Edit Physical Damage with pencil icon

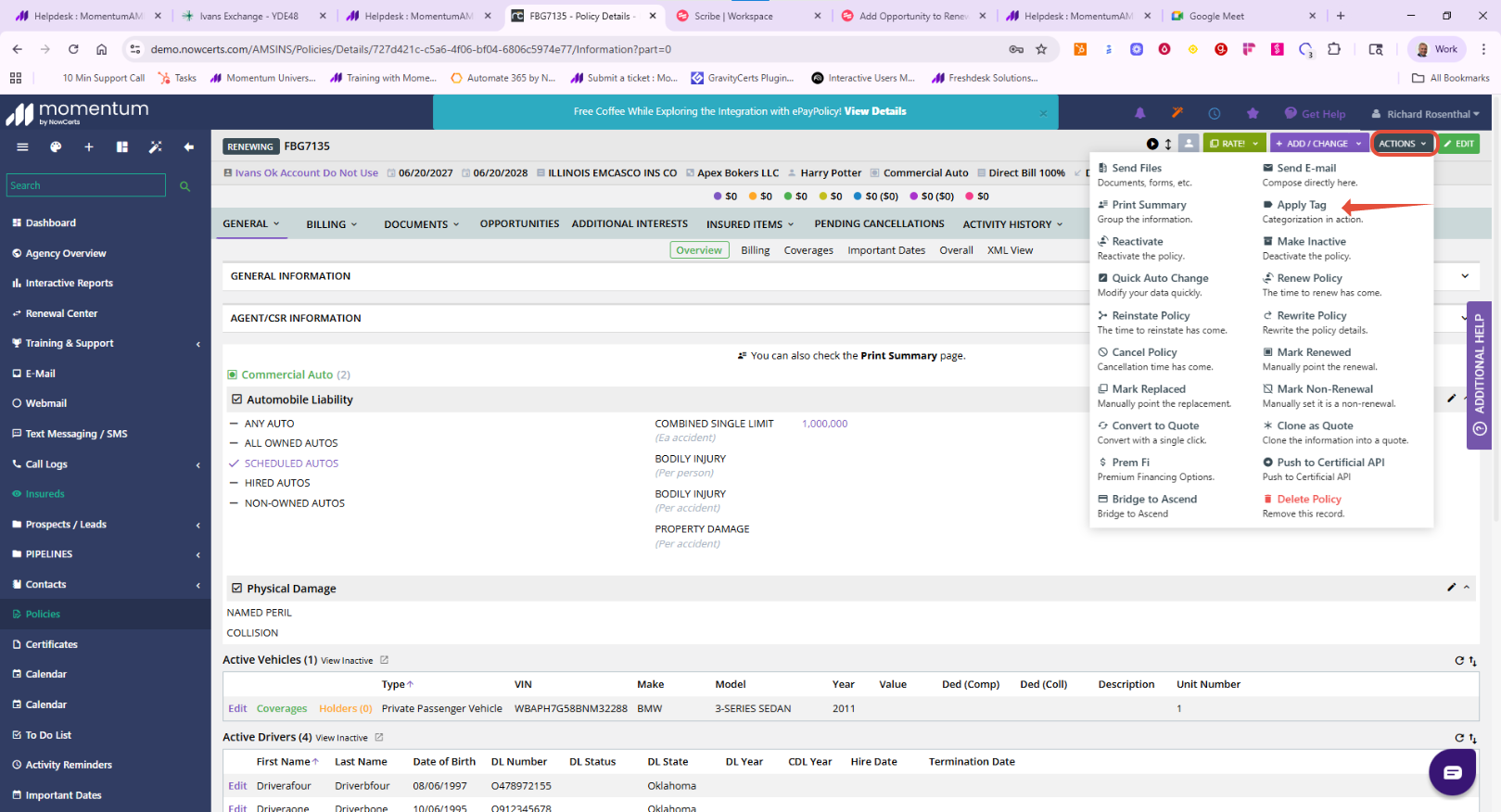point(1451,588)
